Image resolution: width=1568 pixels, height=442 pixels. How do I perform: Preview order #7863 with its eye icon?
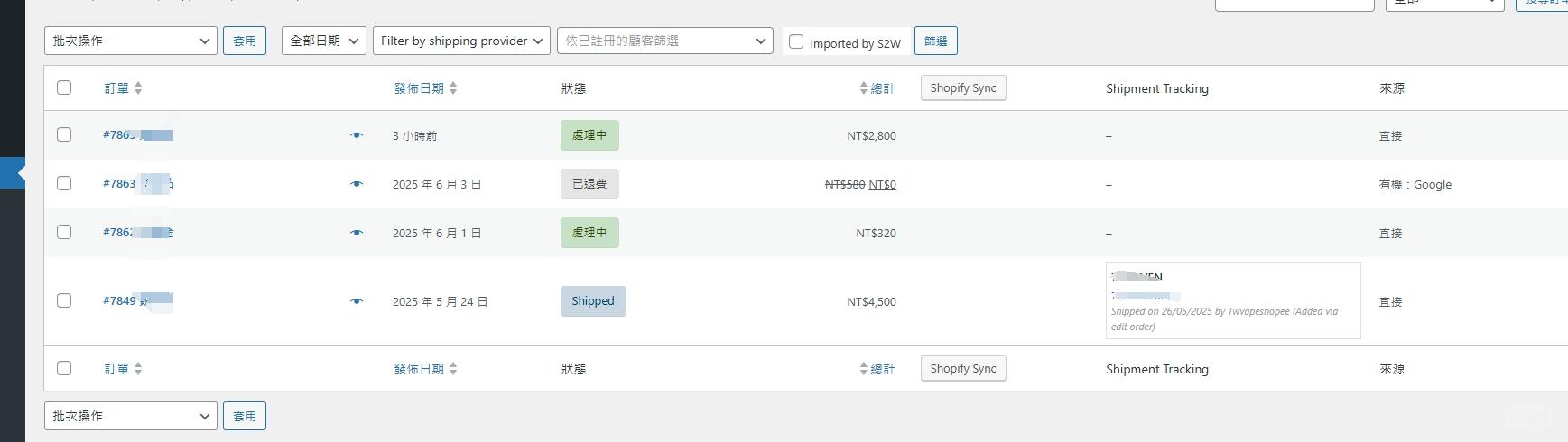[357, 184]
